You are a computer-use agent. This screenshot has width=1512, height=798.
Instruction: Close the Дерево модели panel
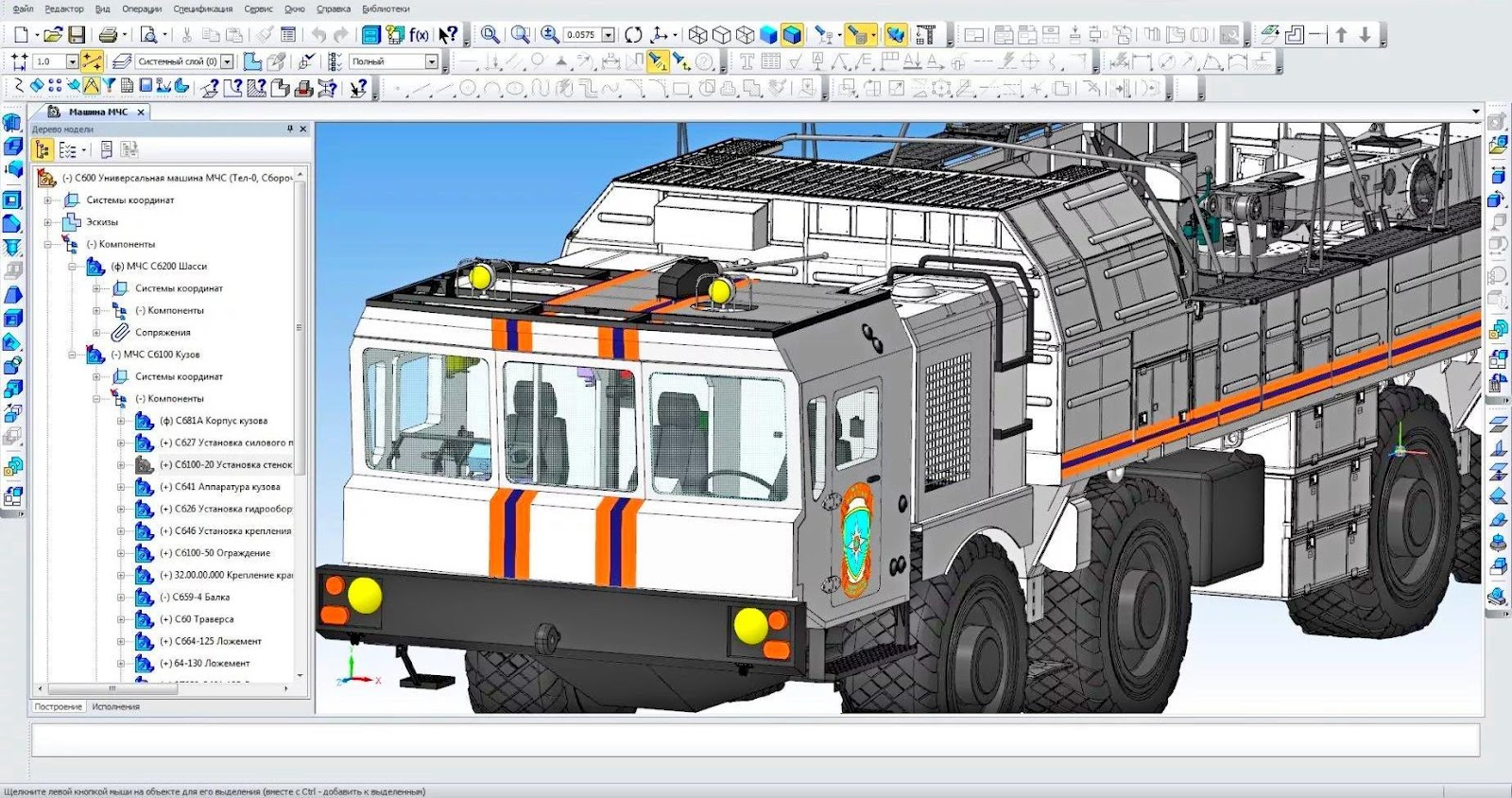pos(303,129)
